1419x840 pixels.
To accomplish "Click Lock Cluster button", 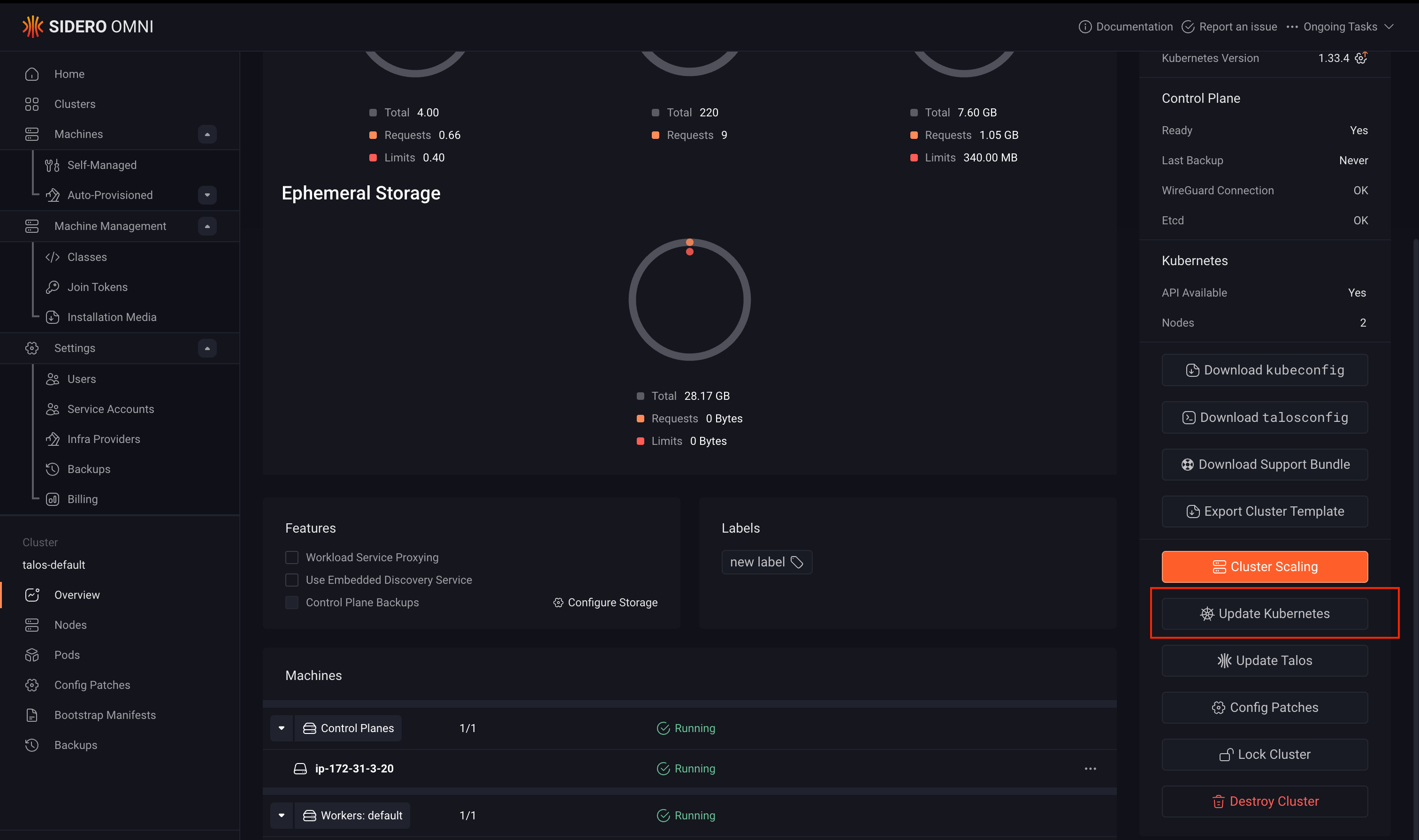I will [x=1265, y=755].
